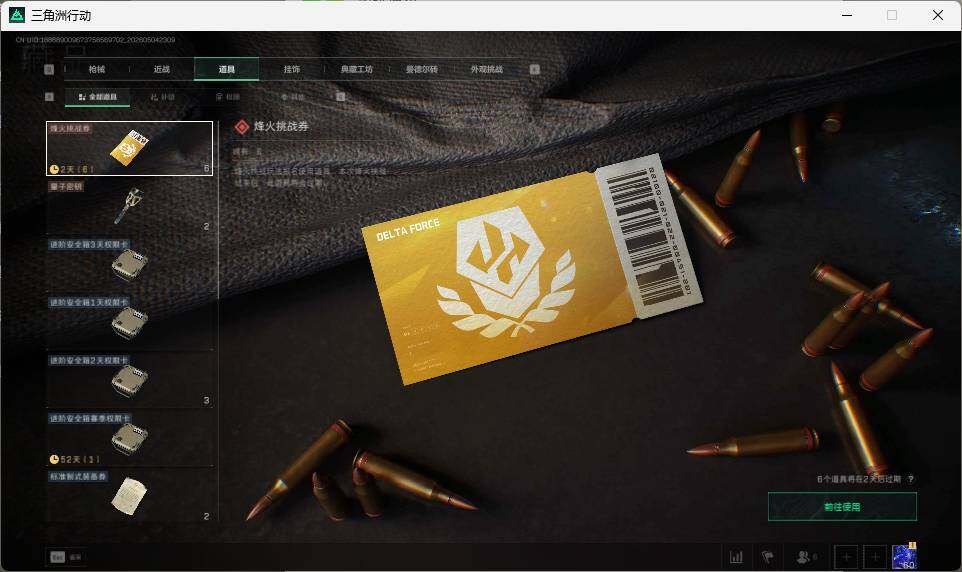Click the flag icon in bottom bar
The image size is (962, 572).
click(x=768, y=557)
